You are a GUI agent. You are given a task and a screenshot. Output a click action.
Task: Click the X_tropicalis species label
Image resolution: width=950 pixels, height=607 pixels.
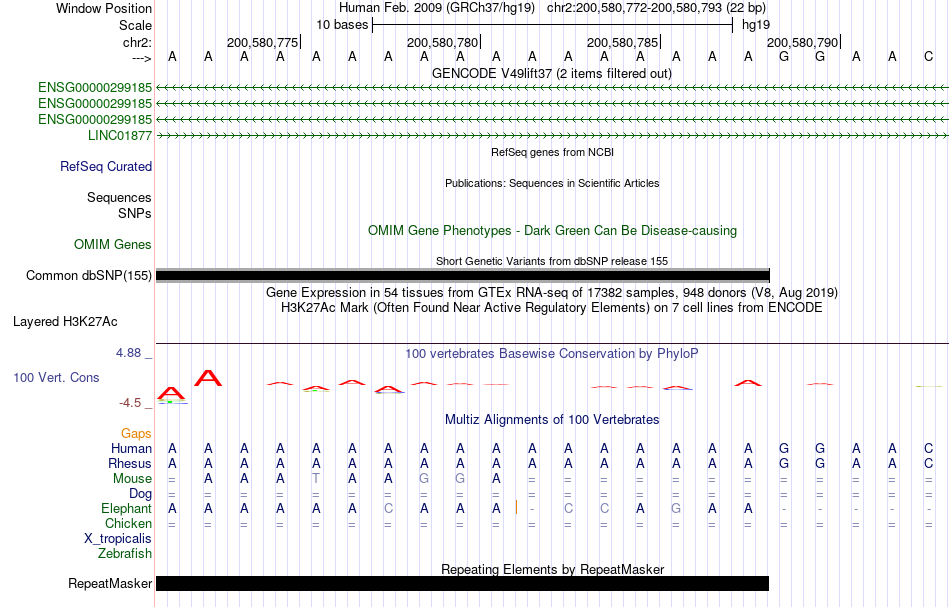point(118,539)
